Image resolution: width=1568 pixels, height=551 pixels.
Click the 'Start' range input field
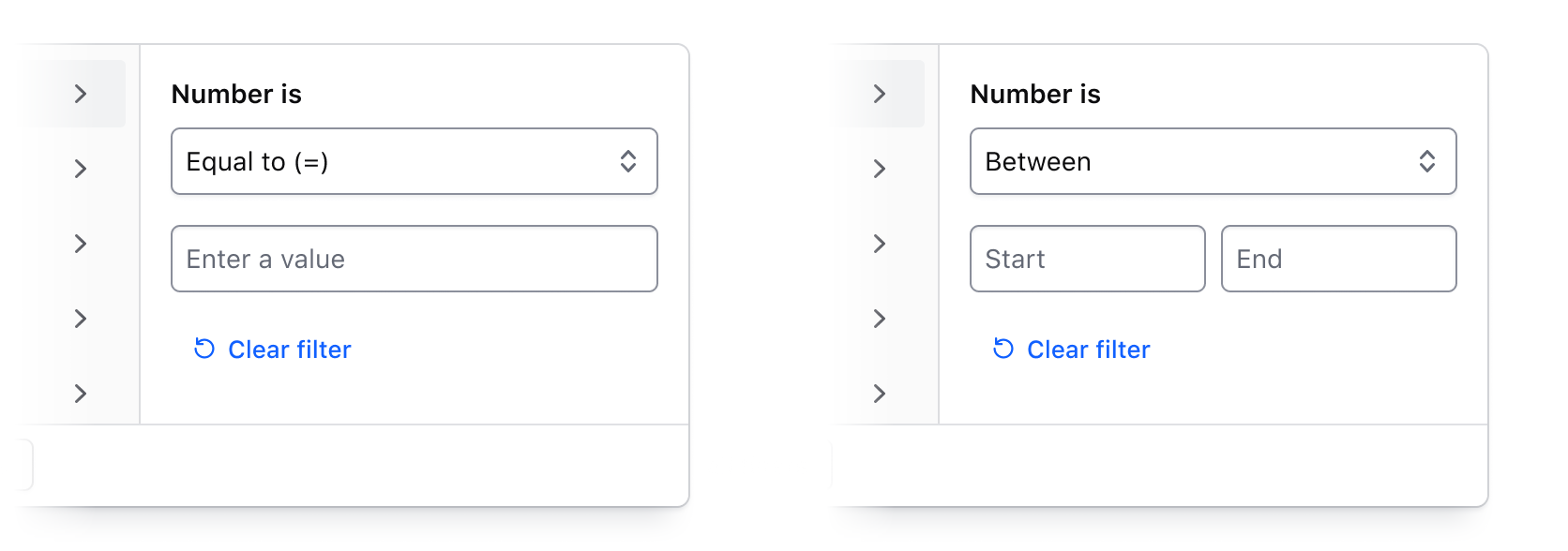pos(1087,259)
